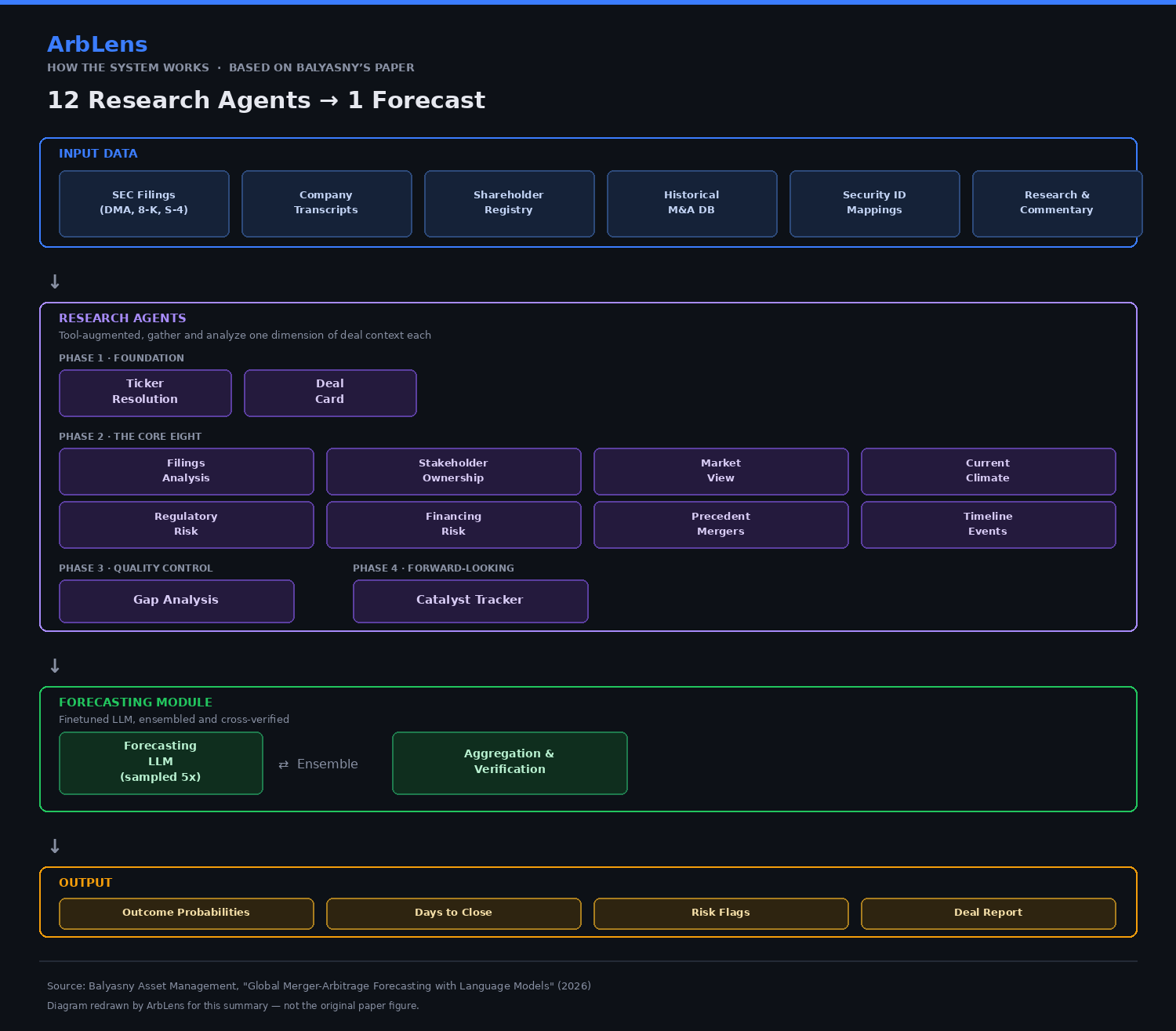Select the Company Transcripts input card
The height and width of the screenshot is (1031, 1176).
click(x=327, y=204)
